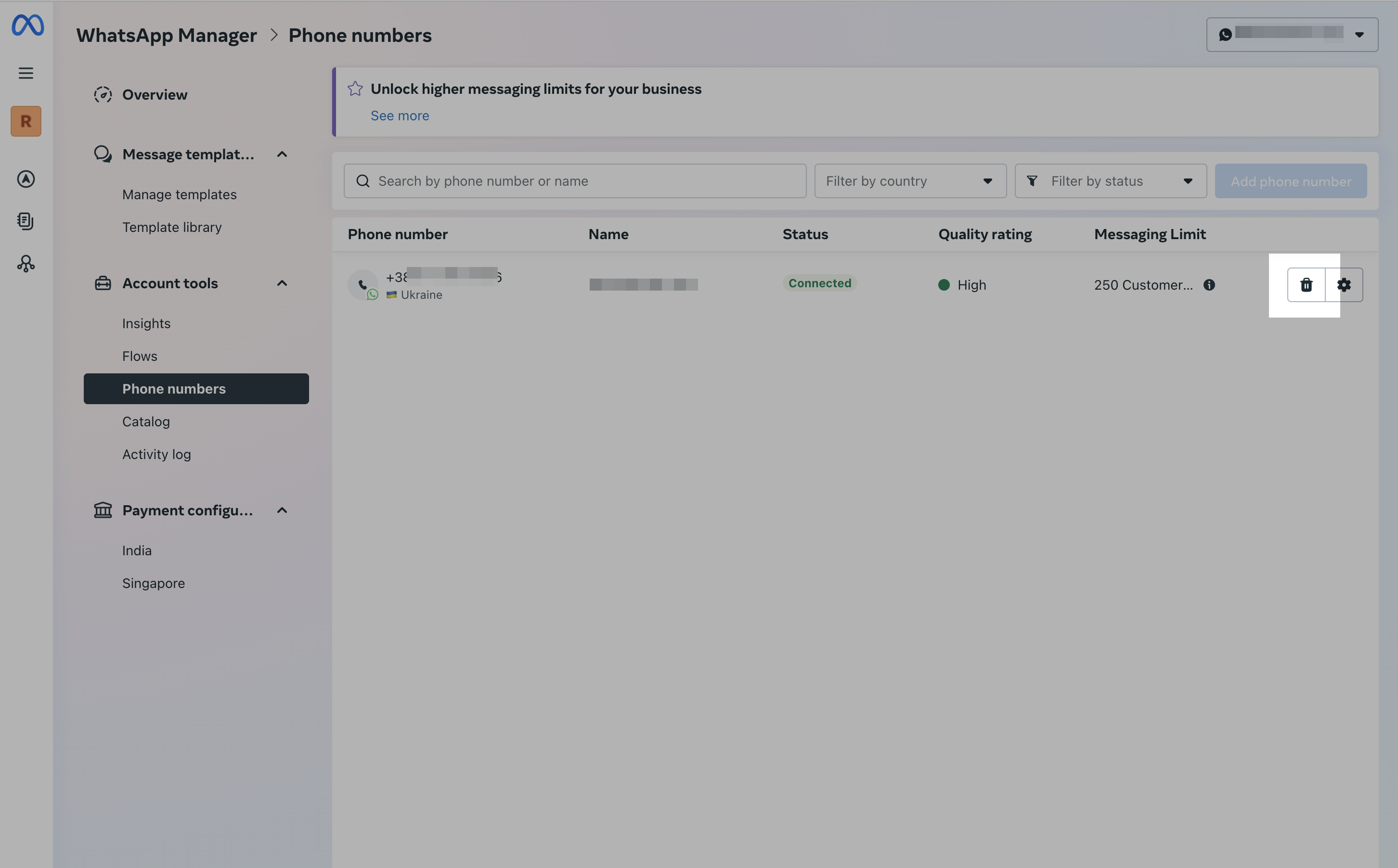Select the orange R business account avatar
This screenshot has width=1398, height=868.
26,121
